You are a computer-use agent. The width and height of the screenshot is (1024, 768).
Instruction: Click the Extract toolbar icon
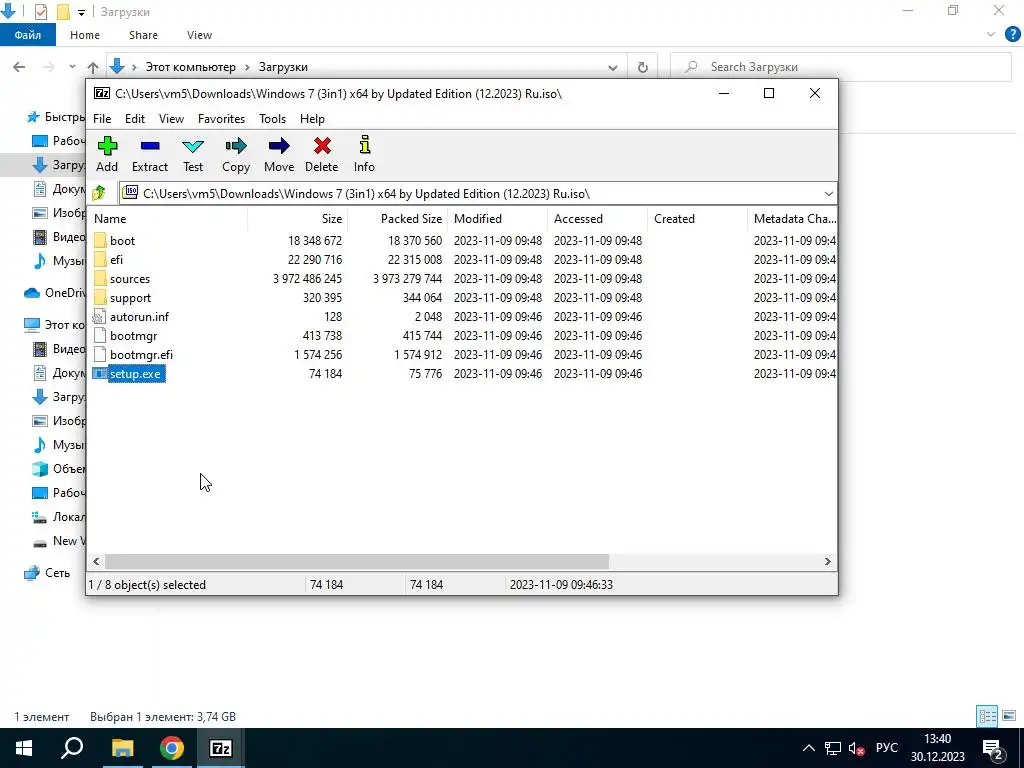coord(150,146)
